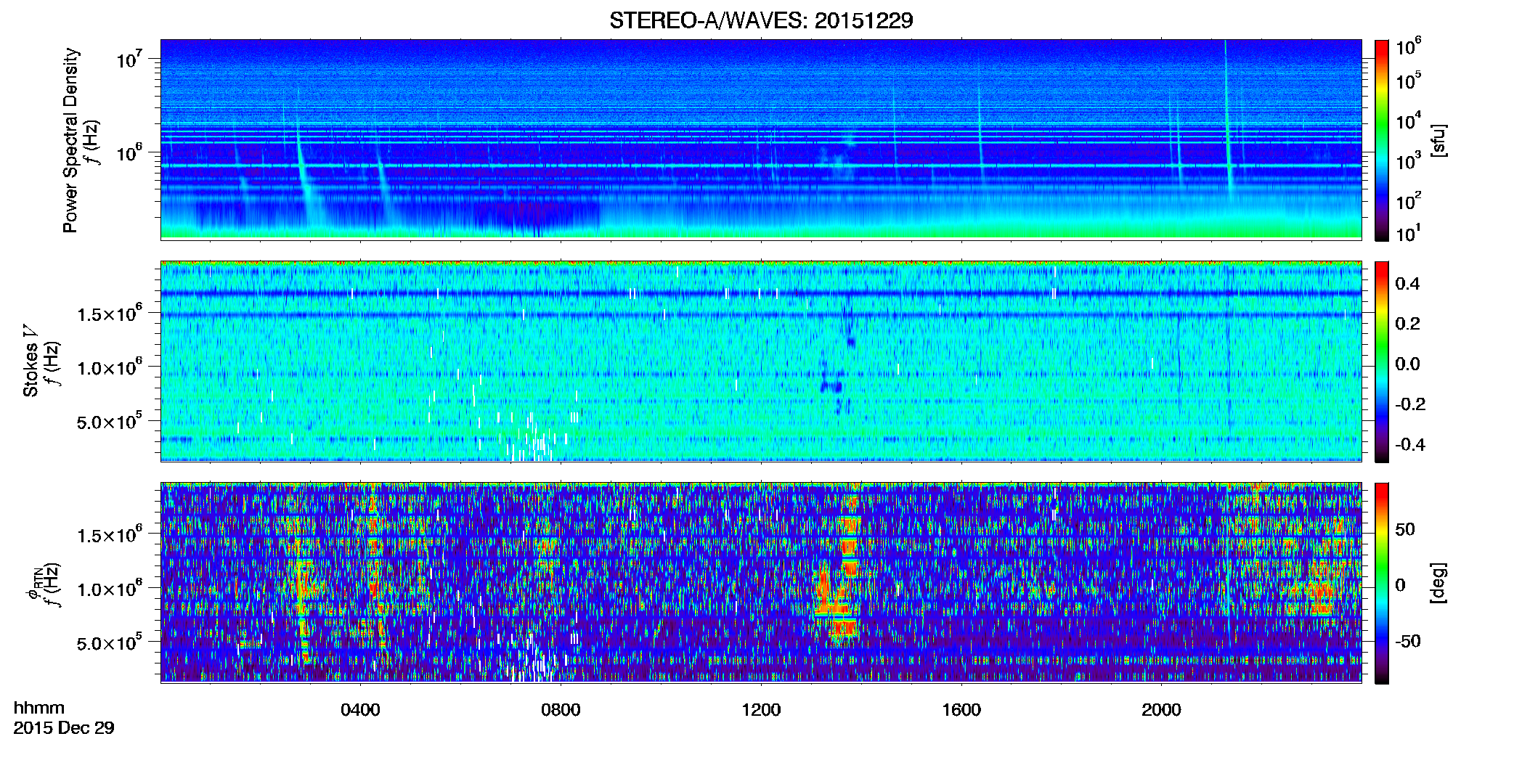Click the 0.0 label on the Stokes color bar
Screen dimensions: 1522x784
coord(1407,364)
